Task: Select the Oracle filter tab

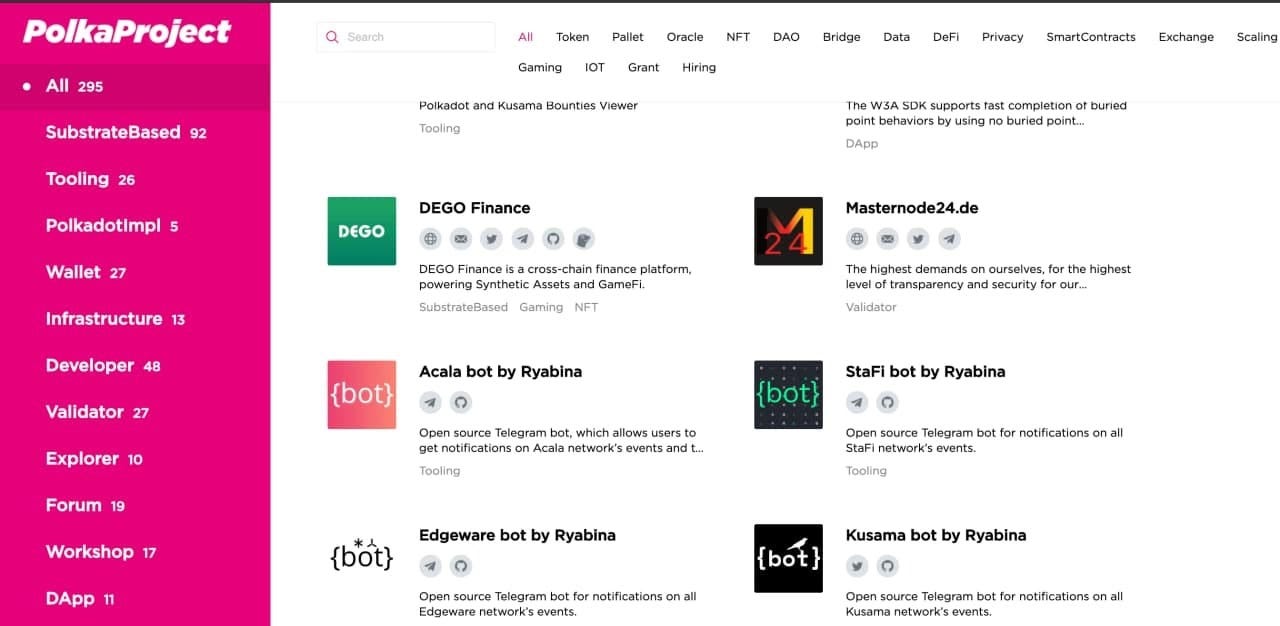Action: (685, 37)
